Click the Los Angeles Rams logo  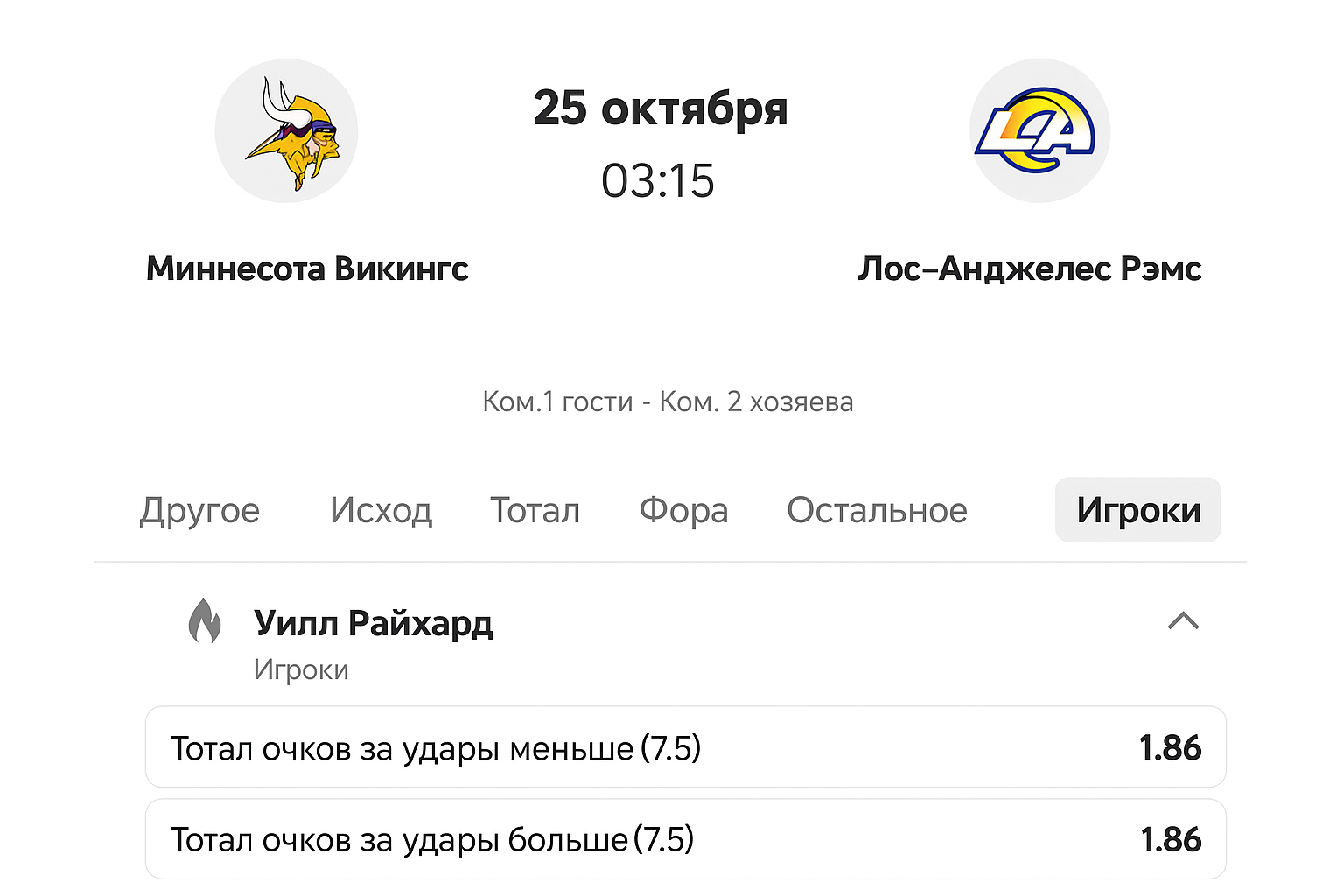coord(1039,131)
